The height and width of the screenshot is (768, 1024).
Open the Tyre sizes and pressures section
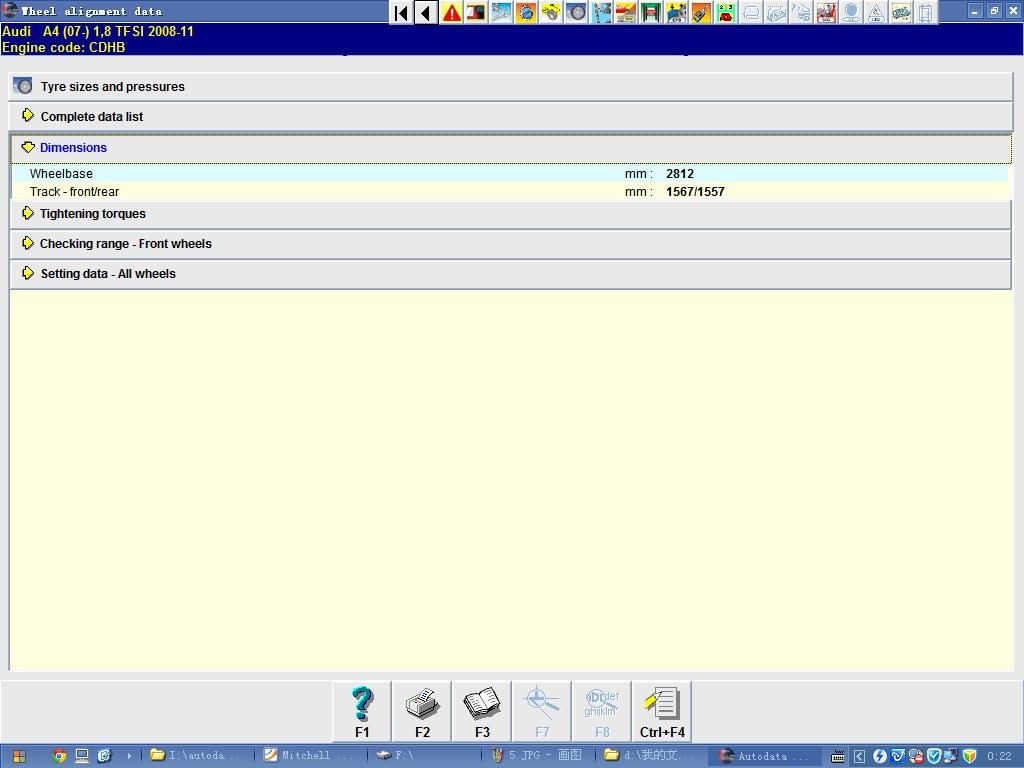point(110,86)
